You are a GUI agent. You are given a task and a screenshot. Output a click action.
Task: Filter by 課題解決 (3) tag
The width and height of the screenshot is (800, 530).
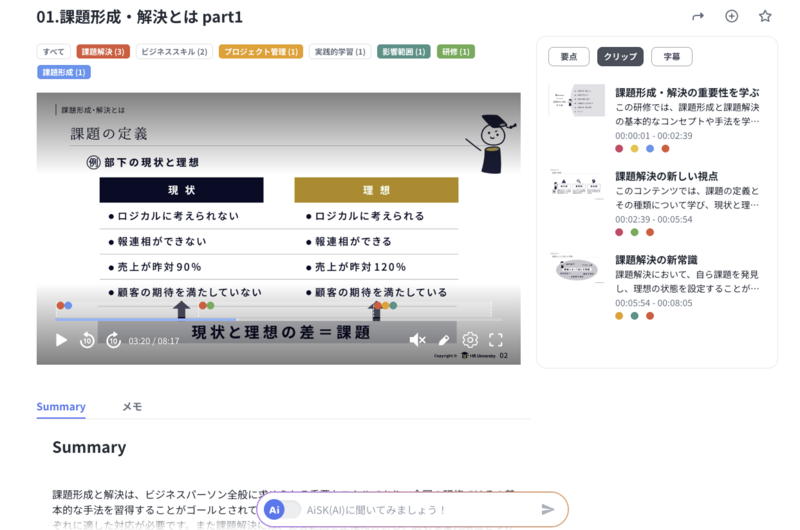pos(103,51)
